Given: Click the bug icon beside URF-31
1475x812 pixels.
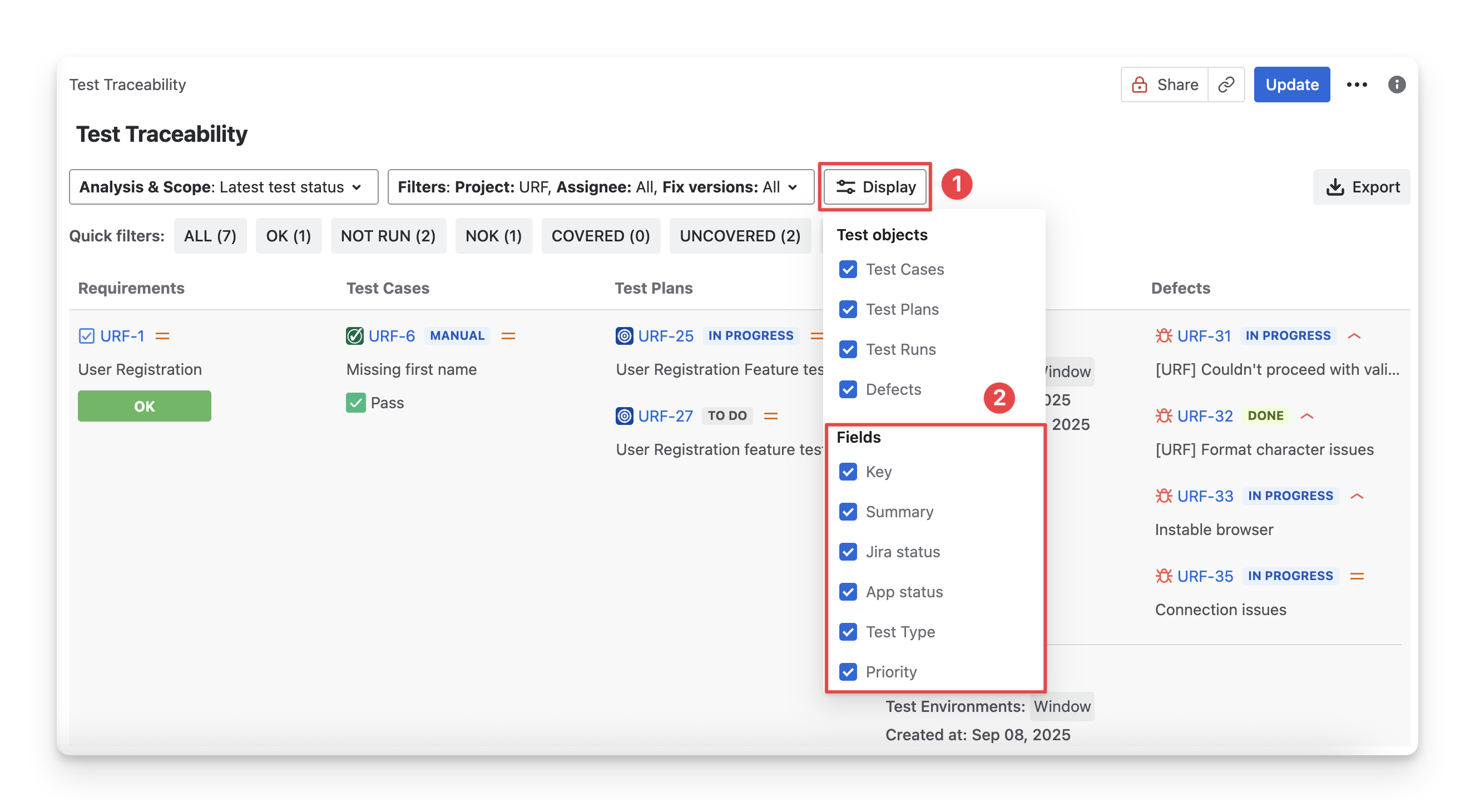Looking at the screenshot, I should (1164, 335).
